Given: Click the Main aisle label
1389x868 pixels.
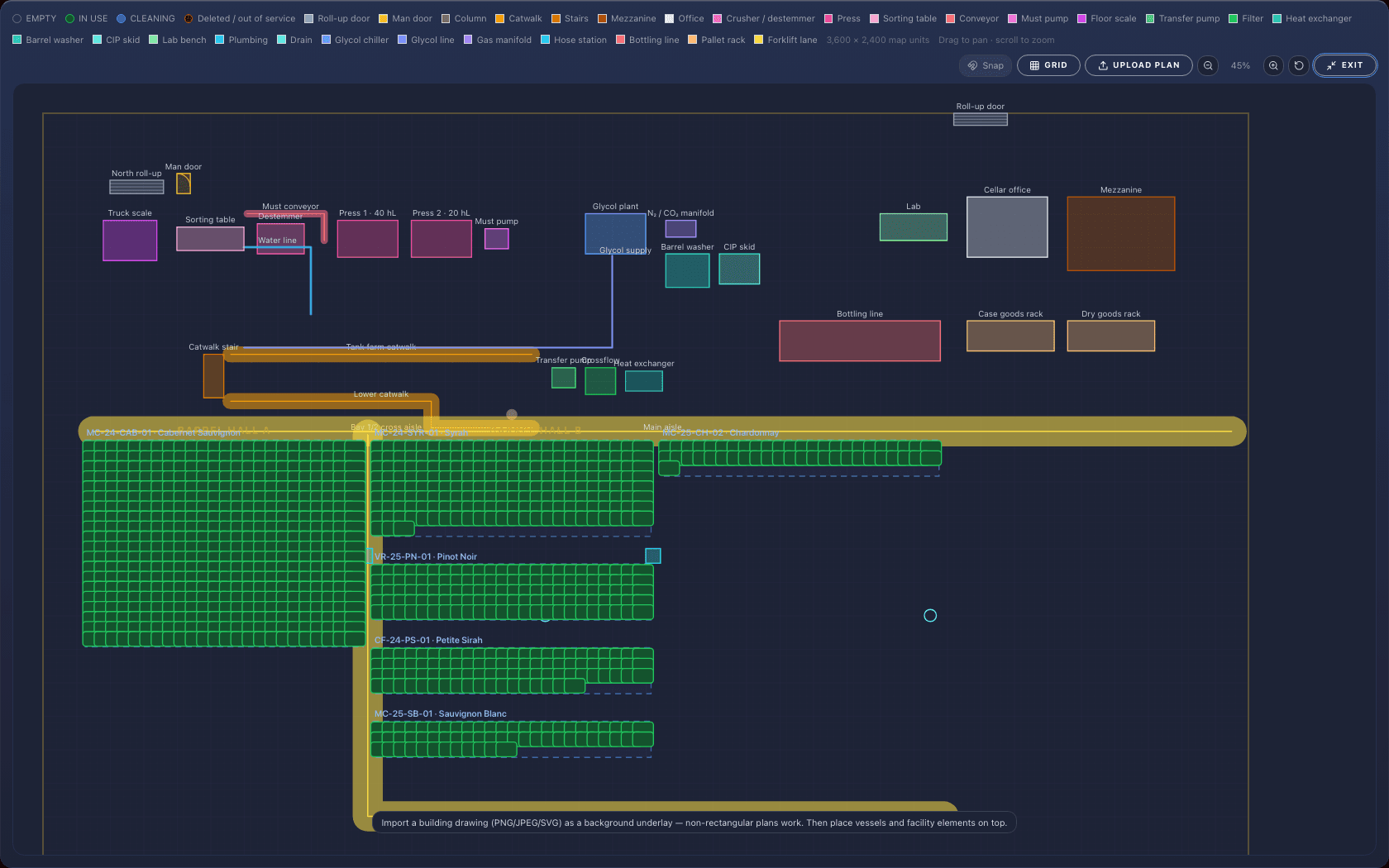Looking at the screenshot, I should point(662,427).
